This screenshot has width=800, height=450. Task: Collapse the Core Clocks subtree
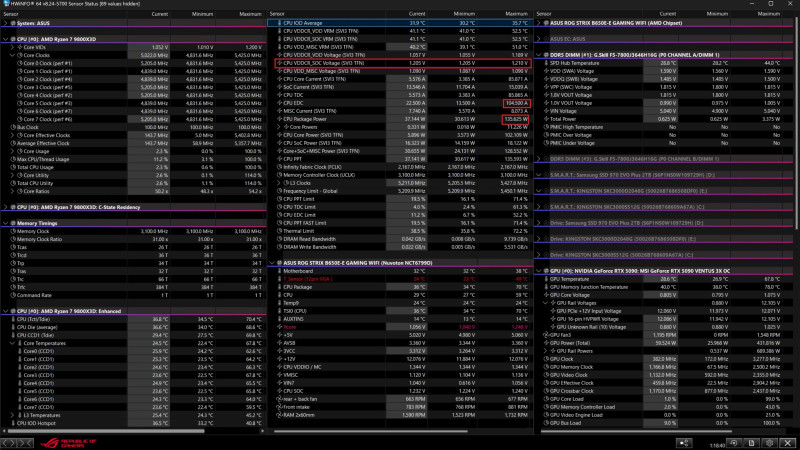[x=12, y=55]
